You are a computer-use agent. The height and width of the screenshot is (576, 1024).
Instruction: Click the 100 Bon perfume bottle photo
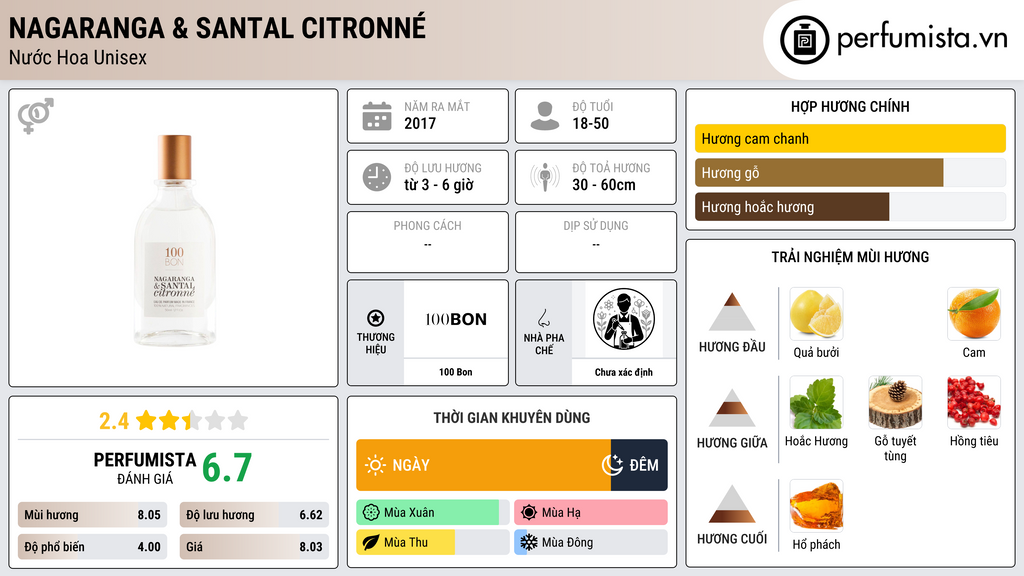click(x=174, y=240)
